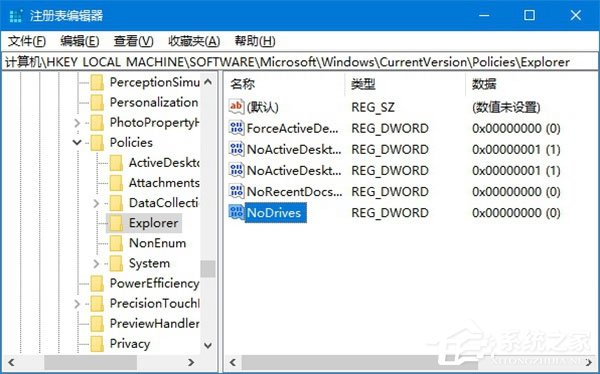The image size is (600, 374).
Task: Click the REG_SZ type cell
Action: coord(372,107)
